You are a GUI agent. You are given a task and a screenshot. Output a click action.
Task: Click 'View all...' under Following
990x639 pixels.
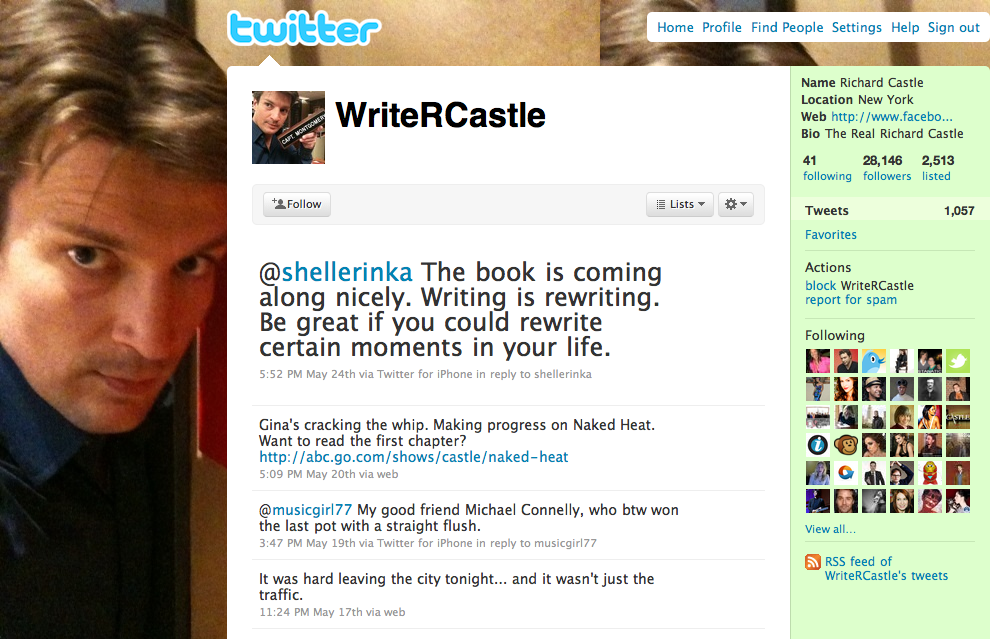pos(830,529)
